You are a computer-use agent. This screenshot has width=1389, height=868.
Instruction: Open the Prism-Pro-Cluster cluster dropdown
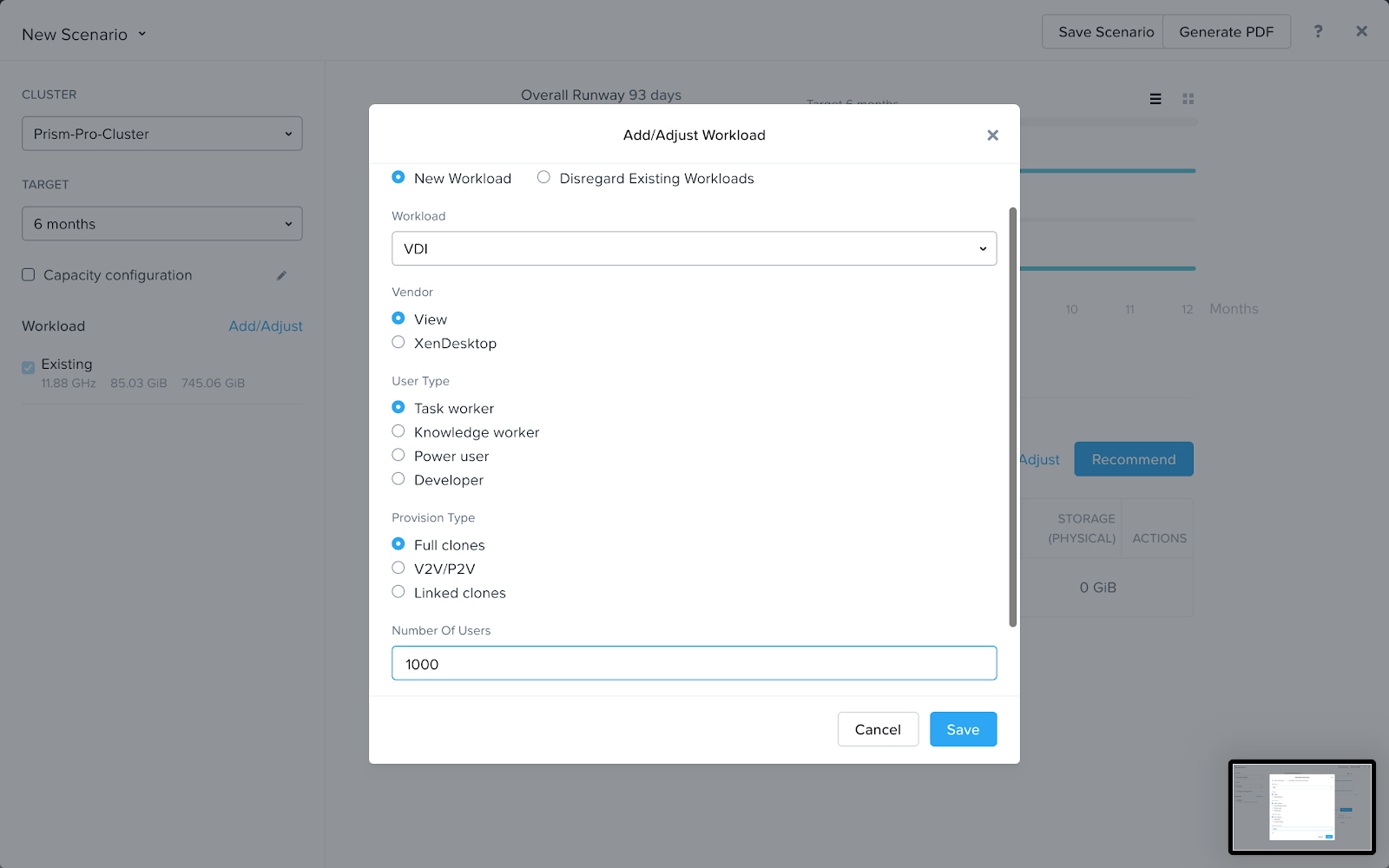(162, 134)
